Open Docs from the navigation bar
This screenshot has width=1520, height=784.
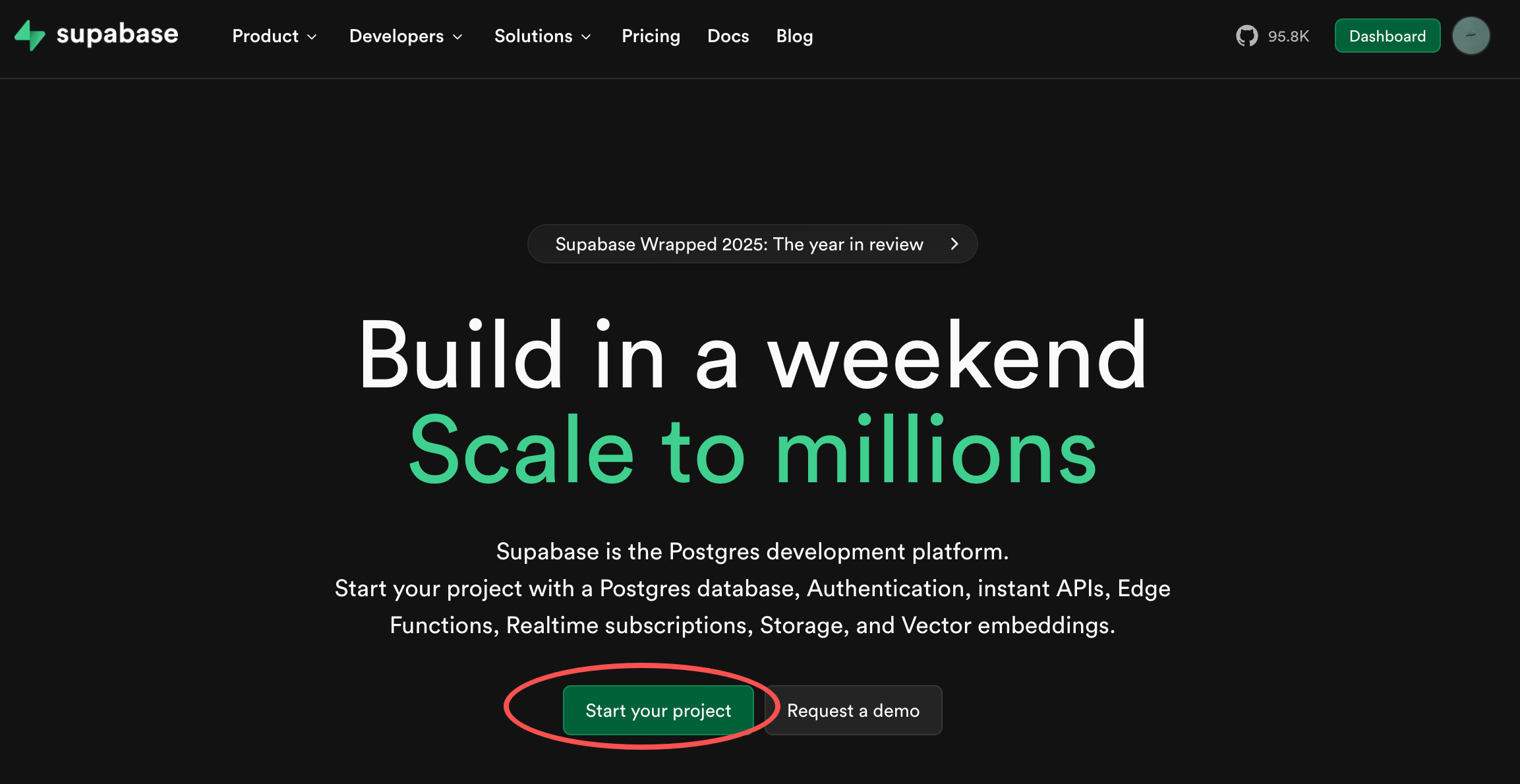coord(728,36)
